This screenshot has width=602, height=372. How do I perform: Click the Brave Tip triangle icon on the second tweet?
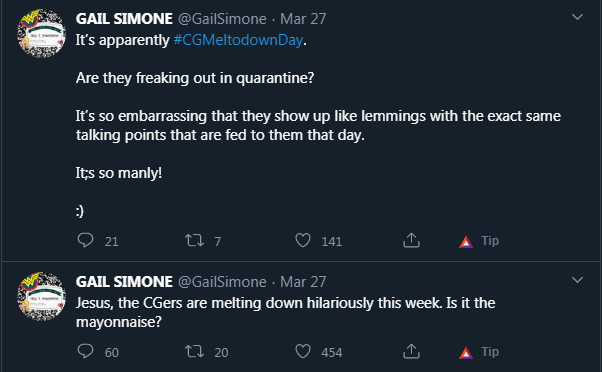466,352
